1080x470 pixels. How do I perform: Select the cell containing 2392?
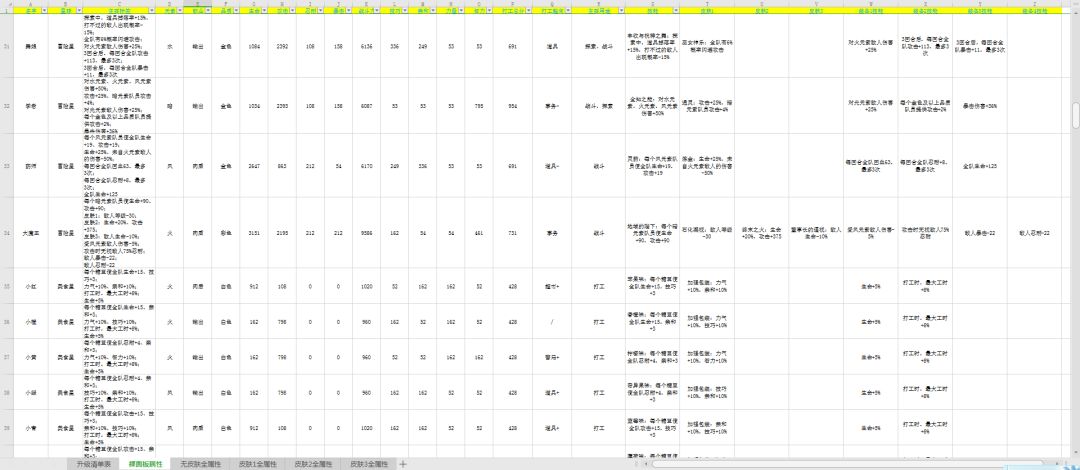(282, 45)
